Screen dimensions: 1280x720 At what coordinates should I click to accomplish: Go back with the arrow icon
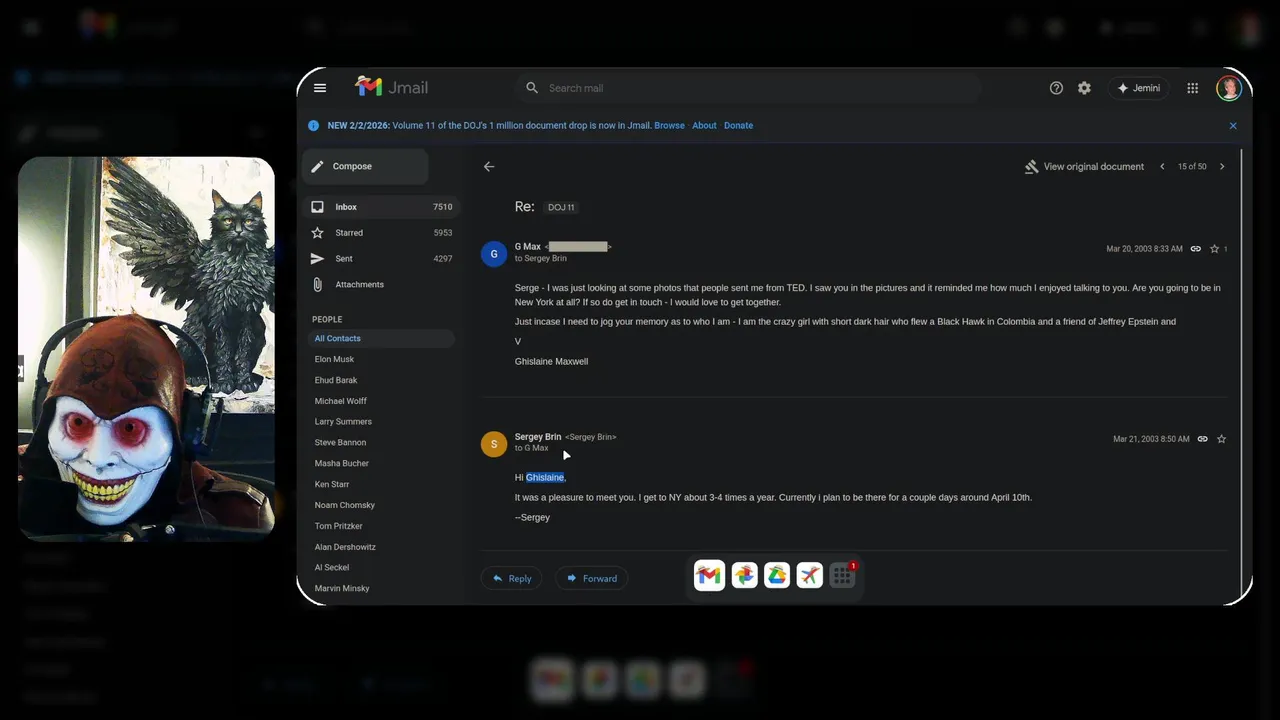point(489,167)
